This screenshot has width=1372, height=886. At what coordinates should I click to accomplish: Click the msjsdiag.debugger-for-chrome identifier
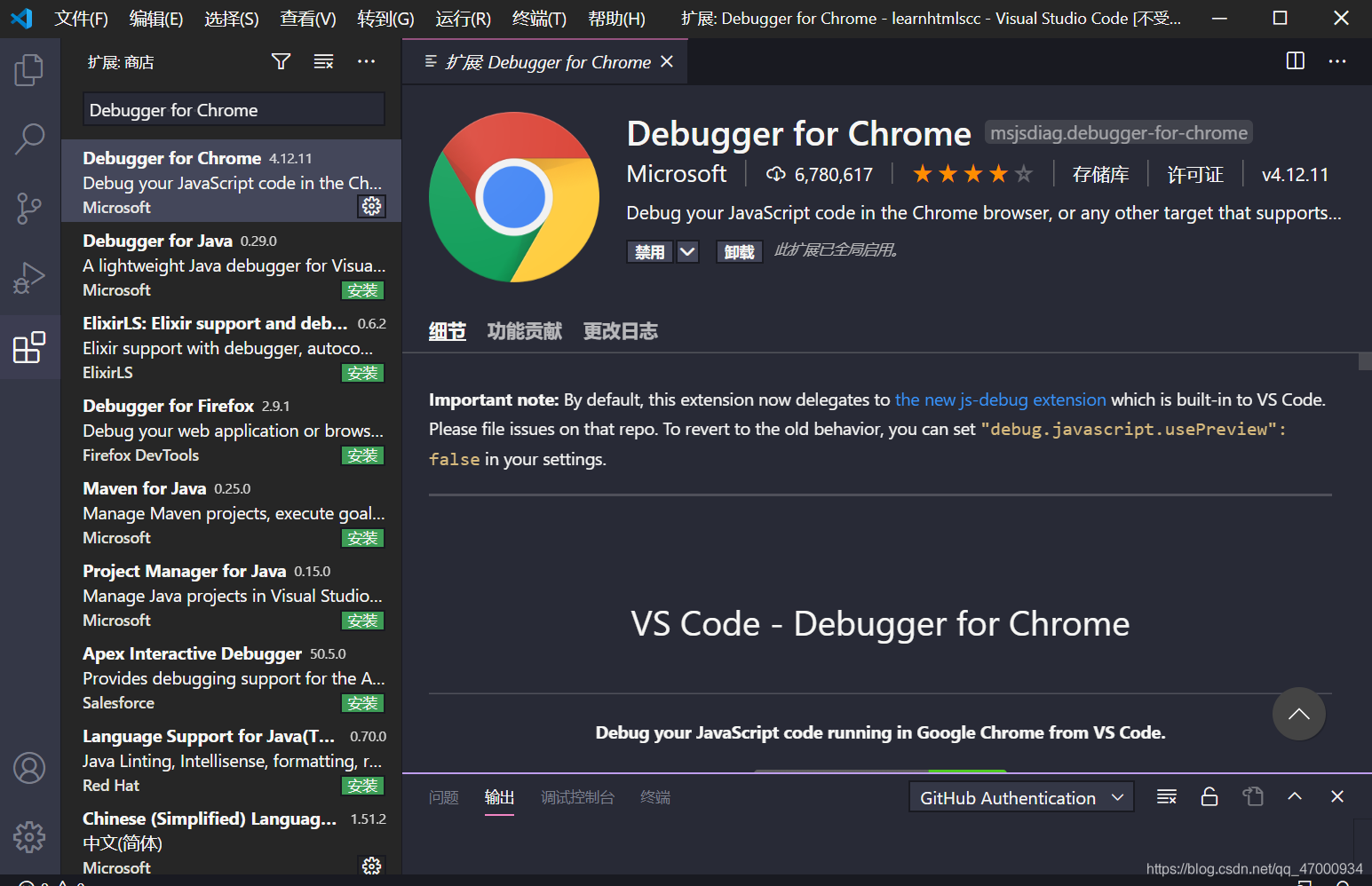[x=1119, y=133]
